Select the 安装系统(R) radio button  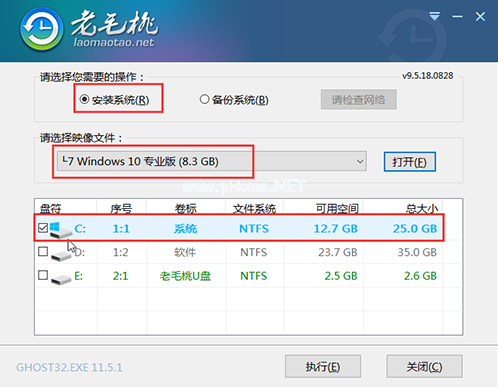(84, 99)
